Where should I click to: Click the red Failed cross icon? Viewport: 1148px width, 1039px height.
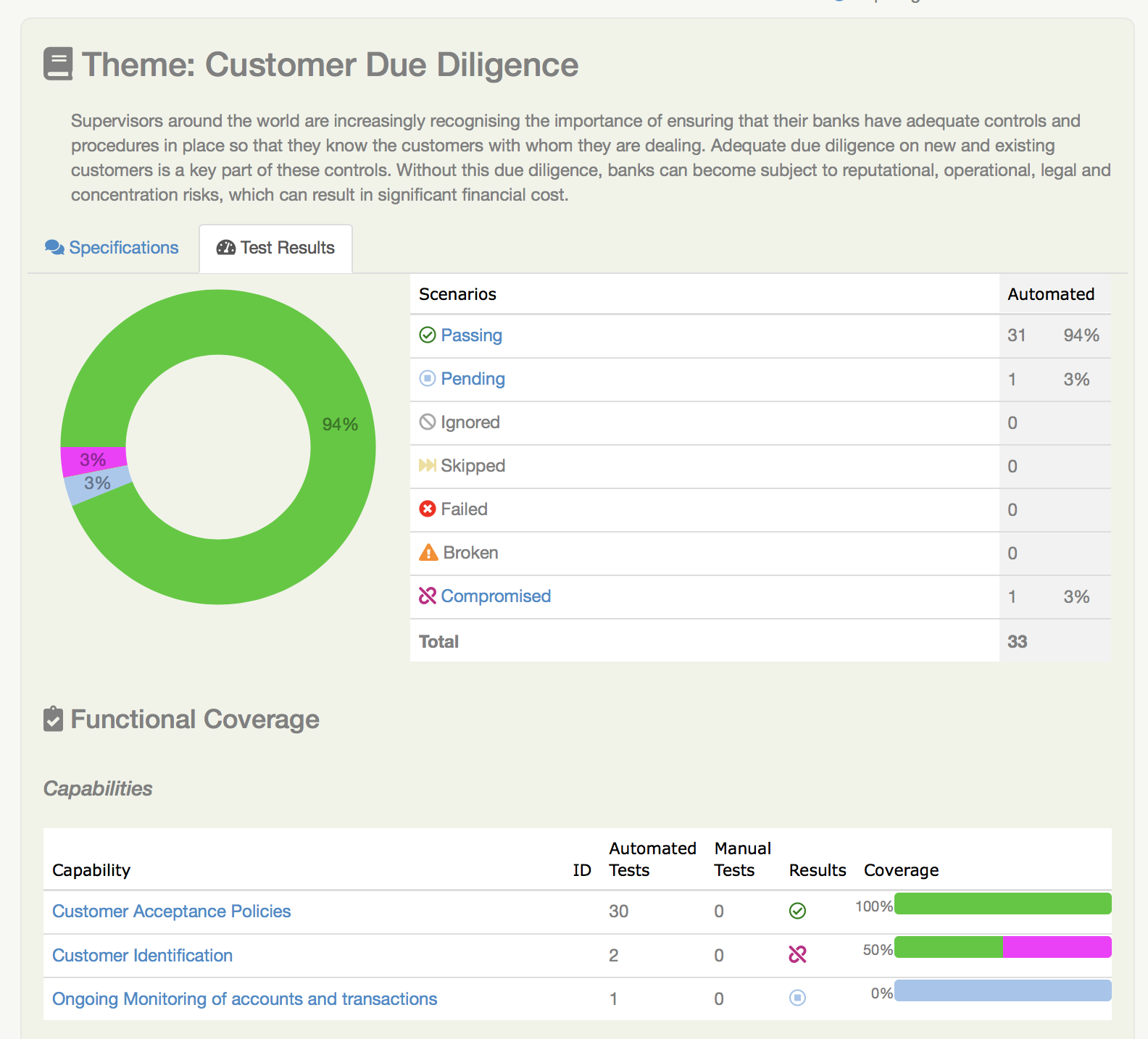428,509
